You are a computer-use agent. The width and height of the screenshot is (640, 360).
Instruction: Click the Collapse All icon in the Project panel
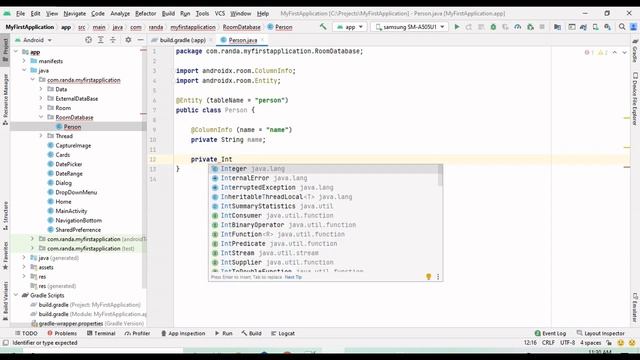pyautogui.click(x=113, y=40)
